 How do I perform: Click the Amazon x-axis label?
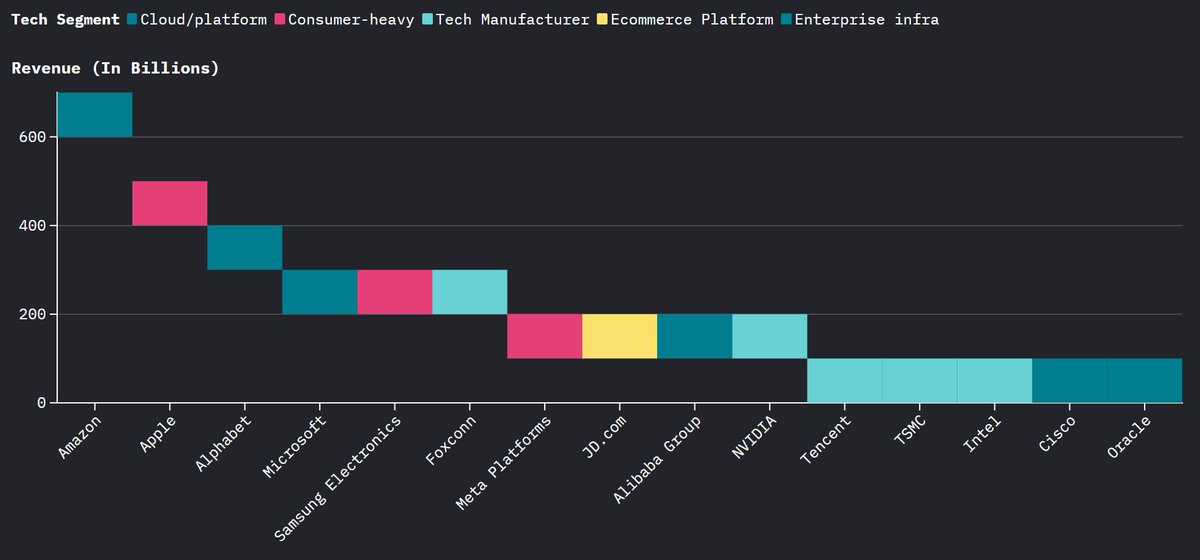[80, 436]
